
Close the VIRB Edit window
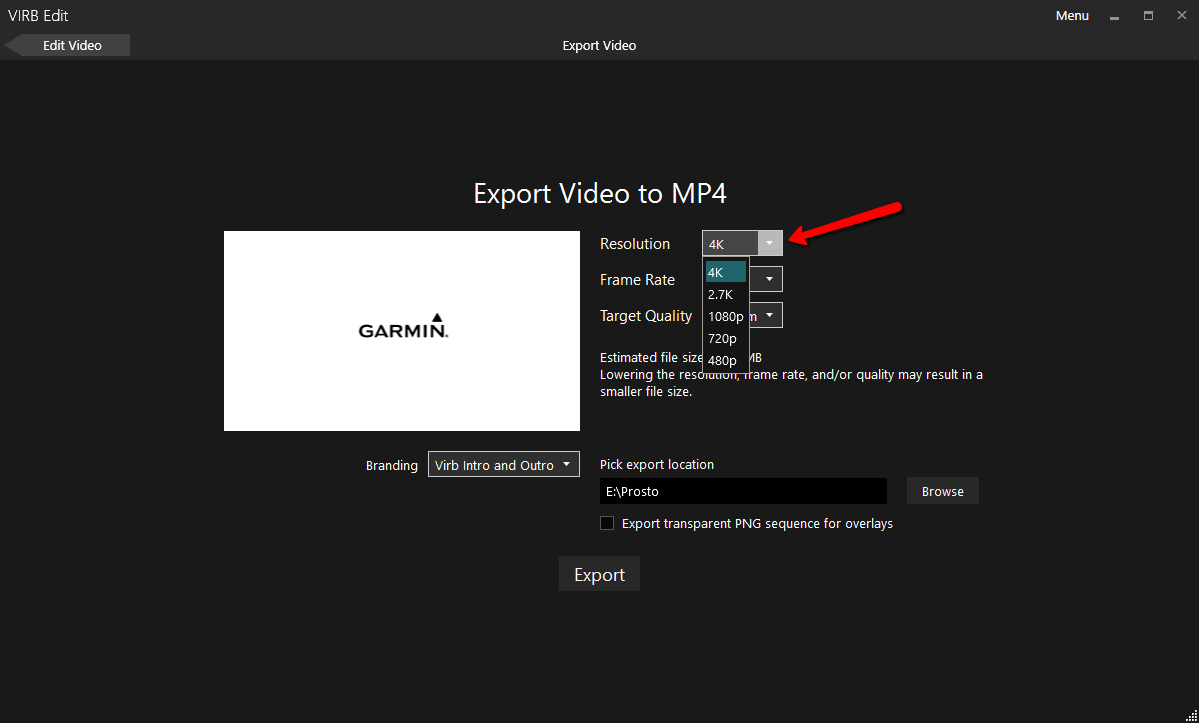click(1180, 16)
